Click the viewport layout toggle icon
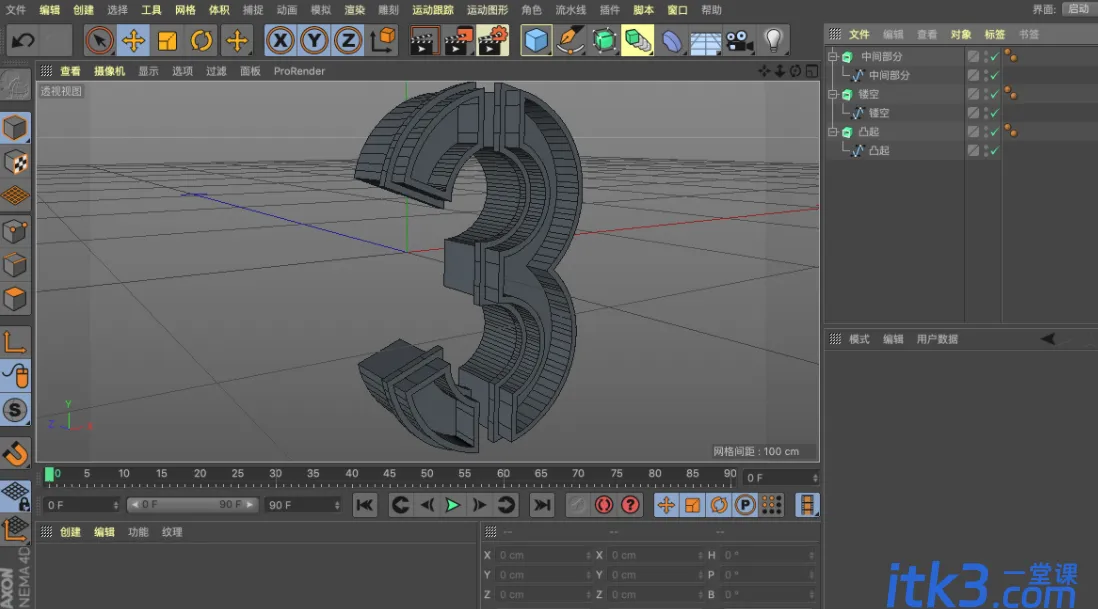The width and height of the screenshot is (1098, 609). 812,71
